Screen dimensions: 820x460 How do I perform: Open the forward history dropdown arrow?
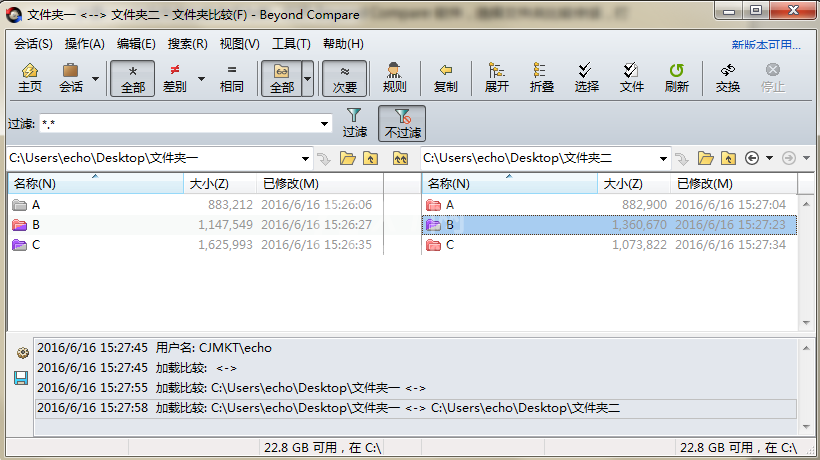click(806, 158)
